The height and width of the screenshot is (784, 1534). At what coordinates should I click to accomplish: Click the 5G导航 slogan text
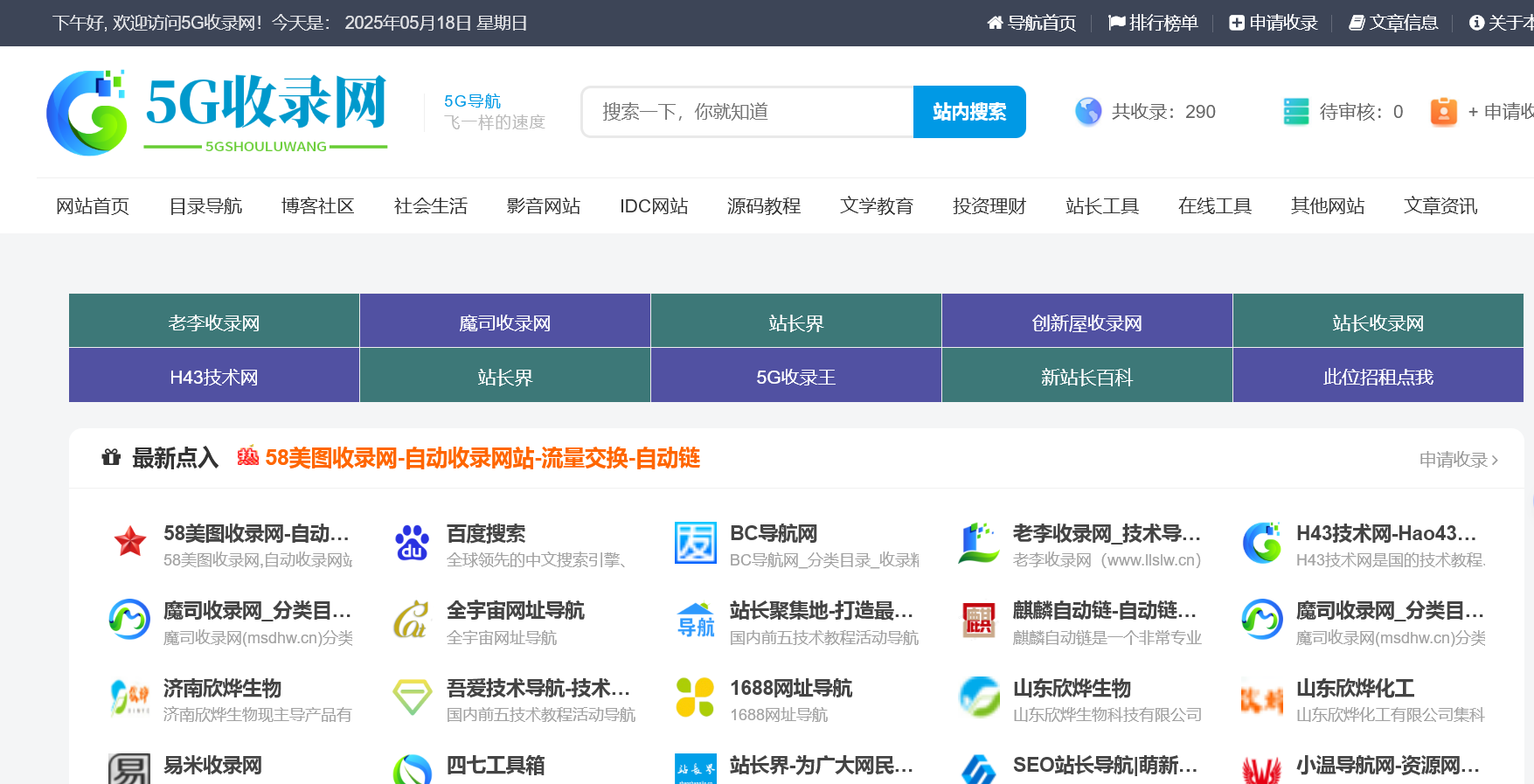[473, 101]
